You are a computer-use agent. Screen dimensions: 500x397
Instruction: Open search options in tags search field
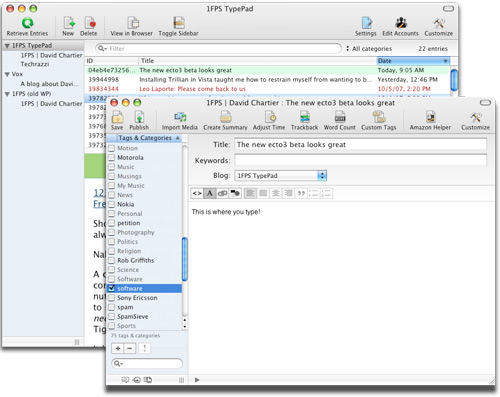tap(118, 363)
